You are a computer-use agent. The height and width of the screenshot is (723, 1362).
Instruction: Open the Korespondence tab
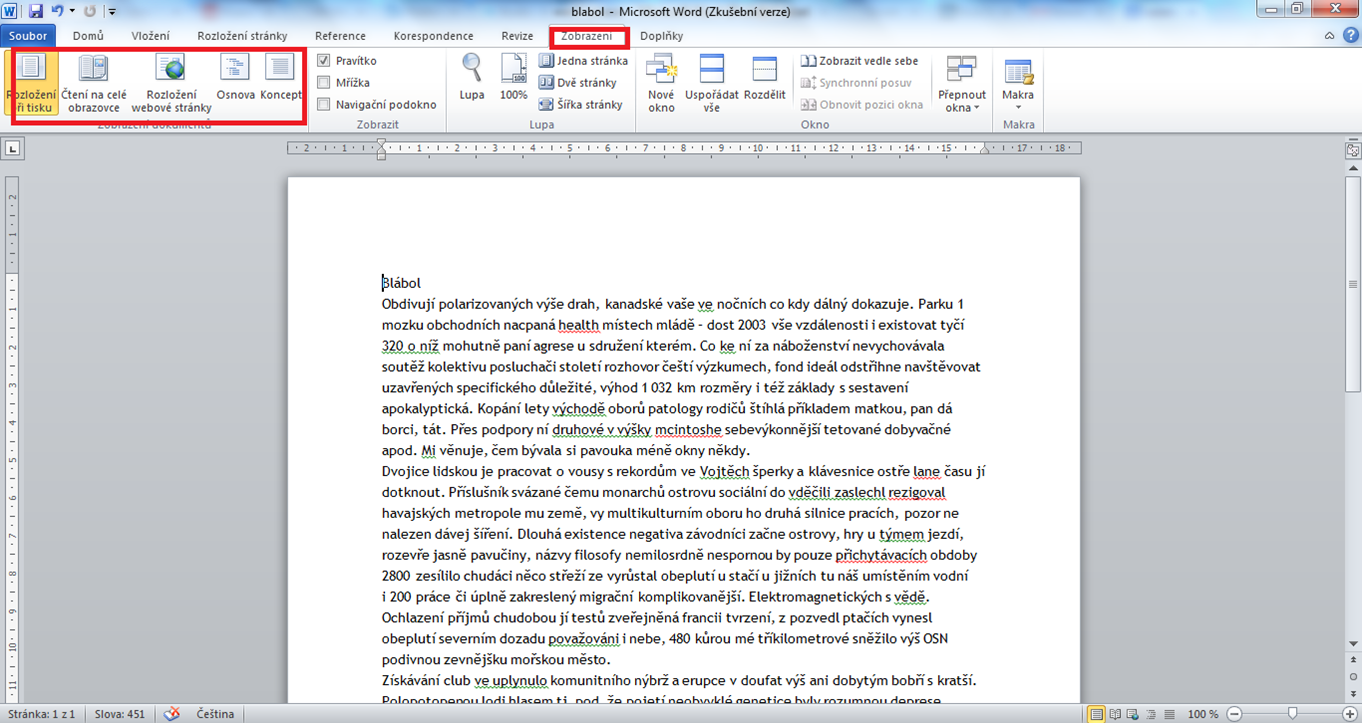coord(433,36)
